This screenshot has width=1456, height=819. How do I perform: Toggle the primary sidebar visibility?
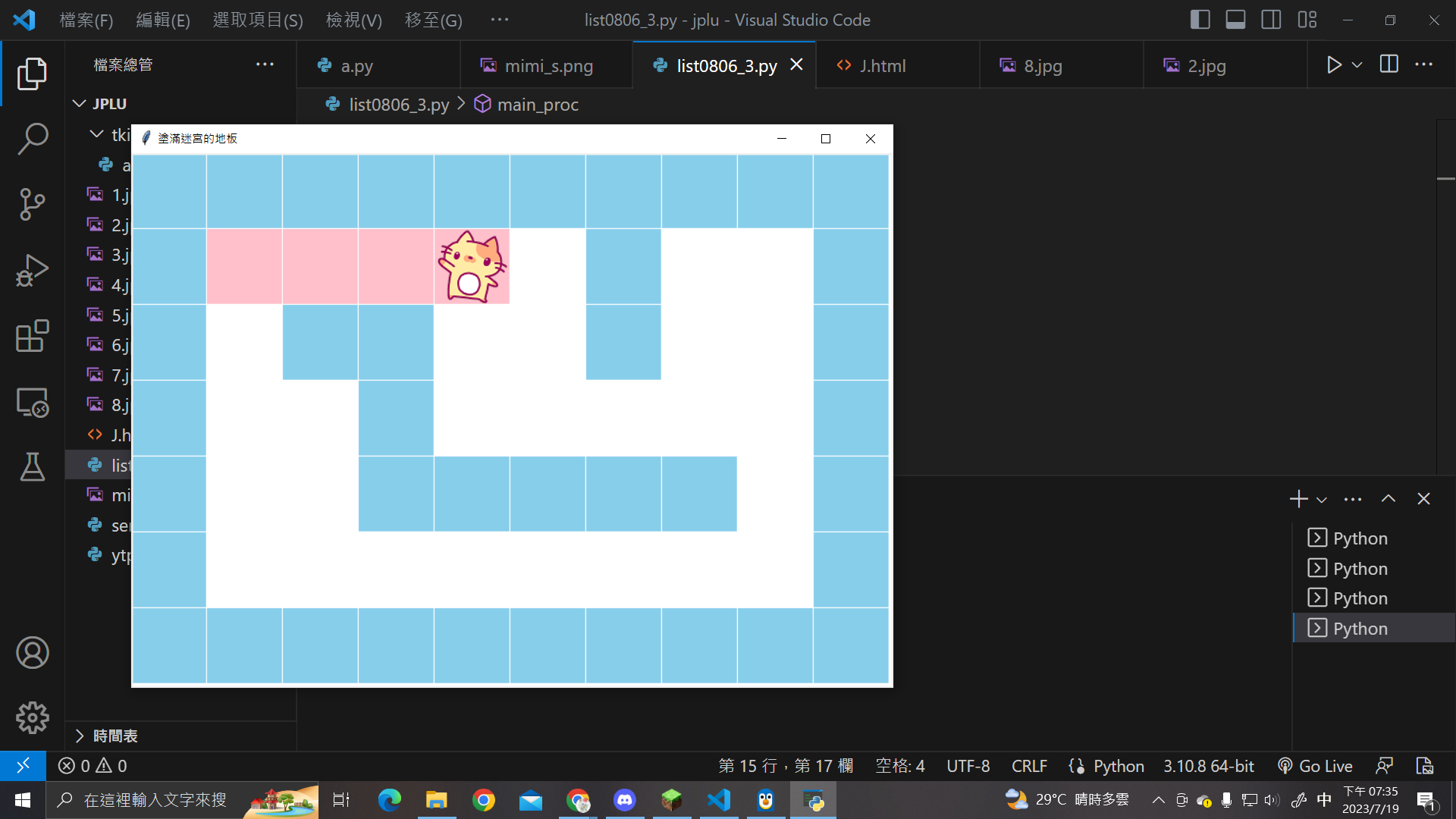(1200, 20)
